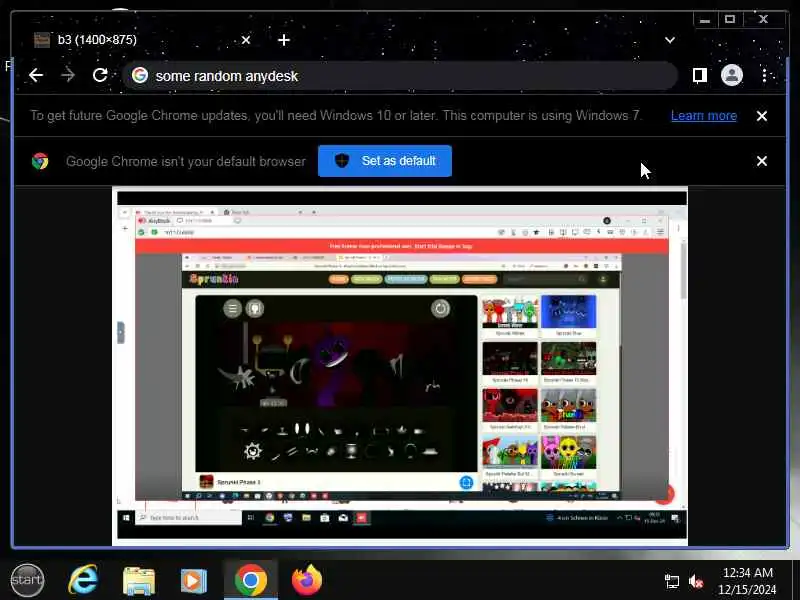Click the muted volume tray icon

click(x=696, y=581)
